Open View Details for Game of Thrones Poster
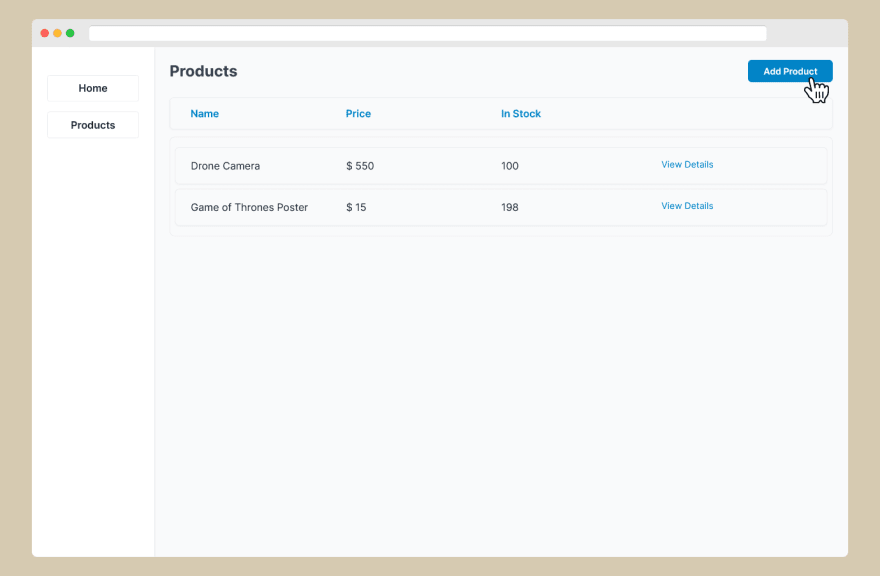880x576 pixels. tap(687, 206)
